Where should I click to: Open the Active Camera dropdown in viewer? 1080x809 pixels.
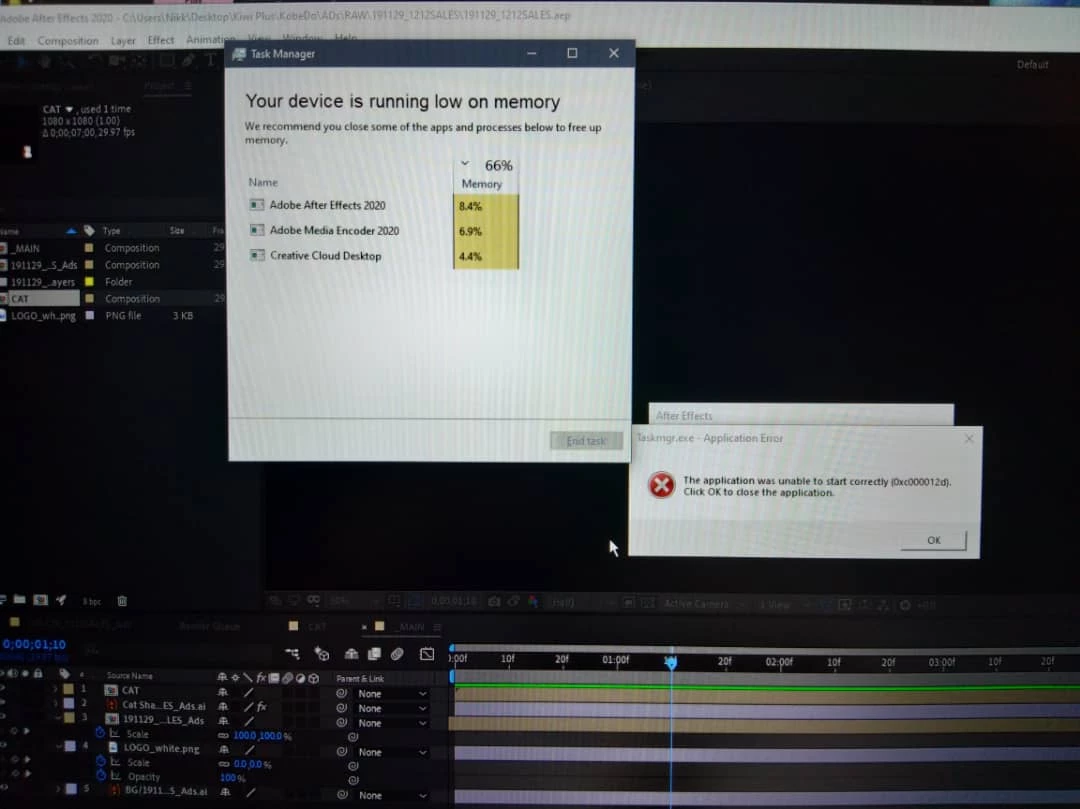coord(705,604)
